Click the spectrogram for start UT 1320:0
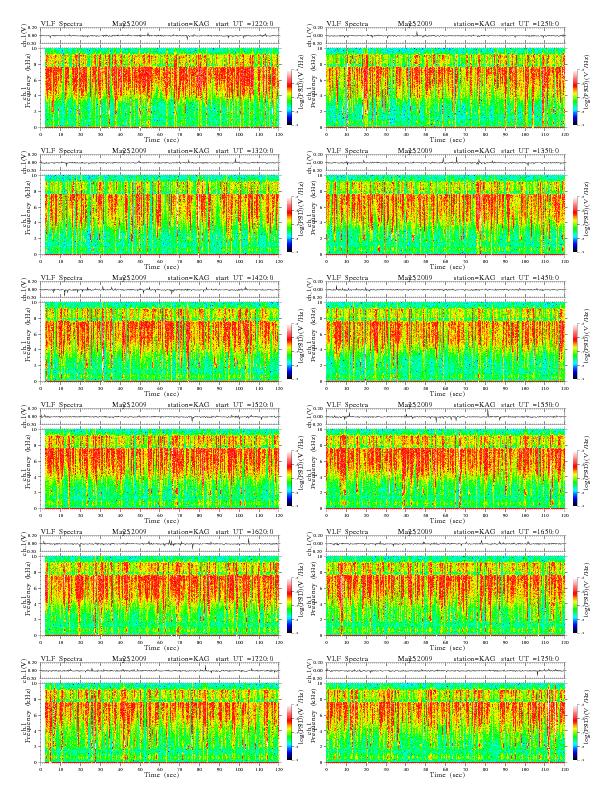The width and height of the screenshot is (612, 792). pyautogui.click(x=160, y=215)
